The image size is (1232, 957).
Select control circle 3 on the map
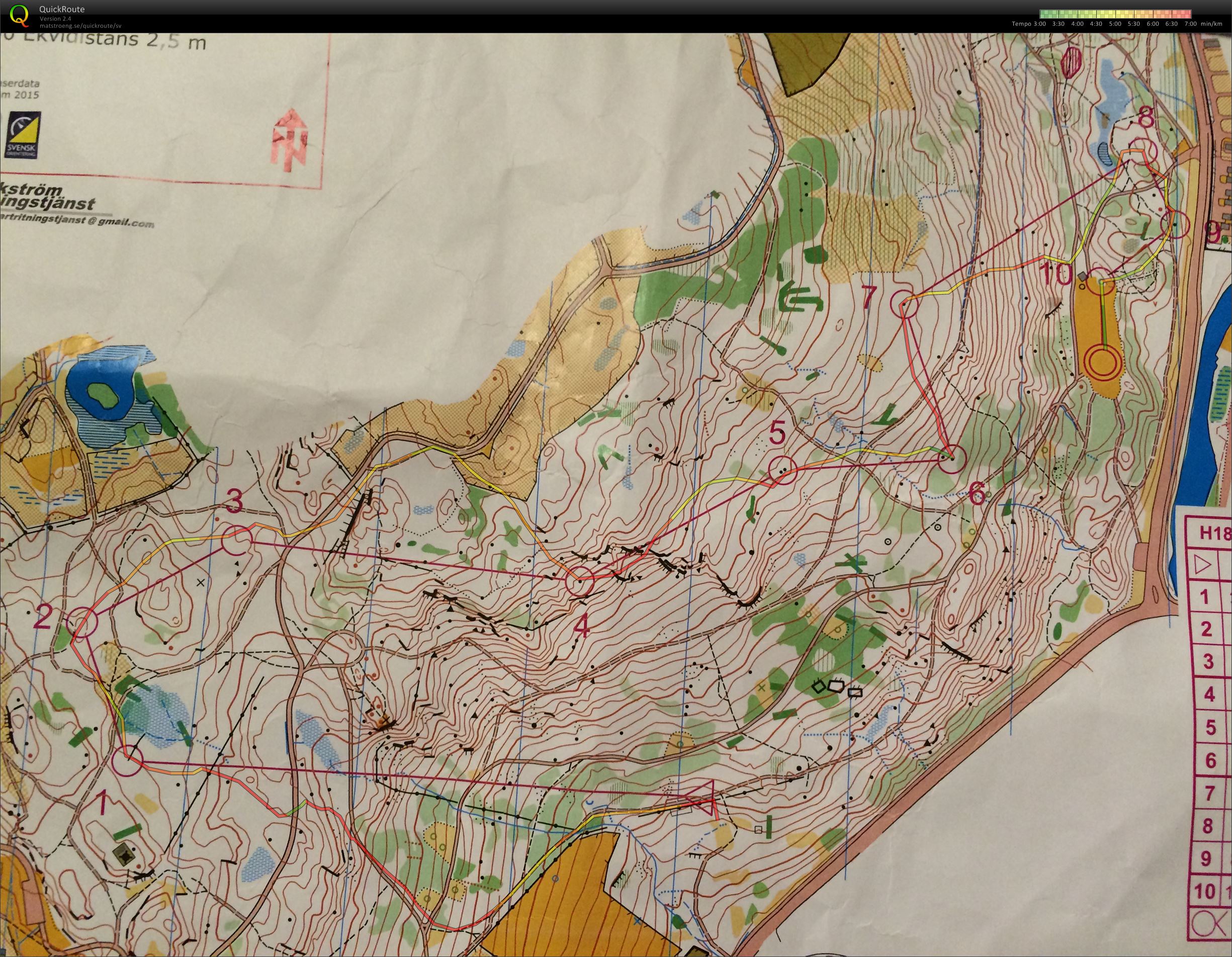(x=236, y=540)
